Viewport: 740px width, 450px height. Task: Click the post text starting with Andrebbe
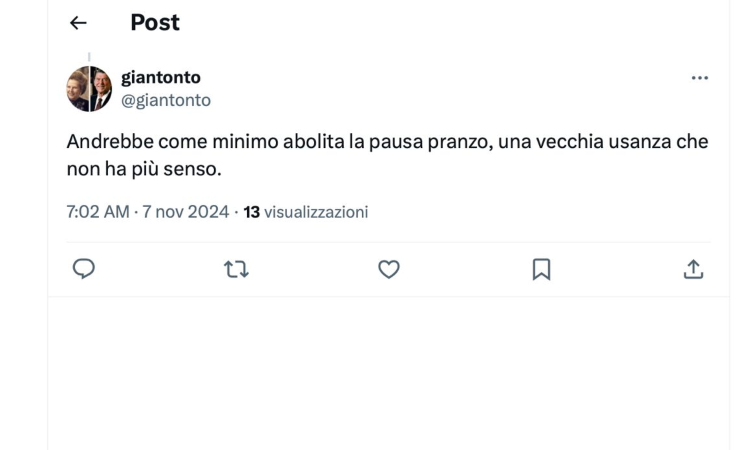point(387,155)
